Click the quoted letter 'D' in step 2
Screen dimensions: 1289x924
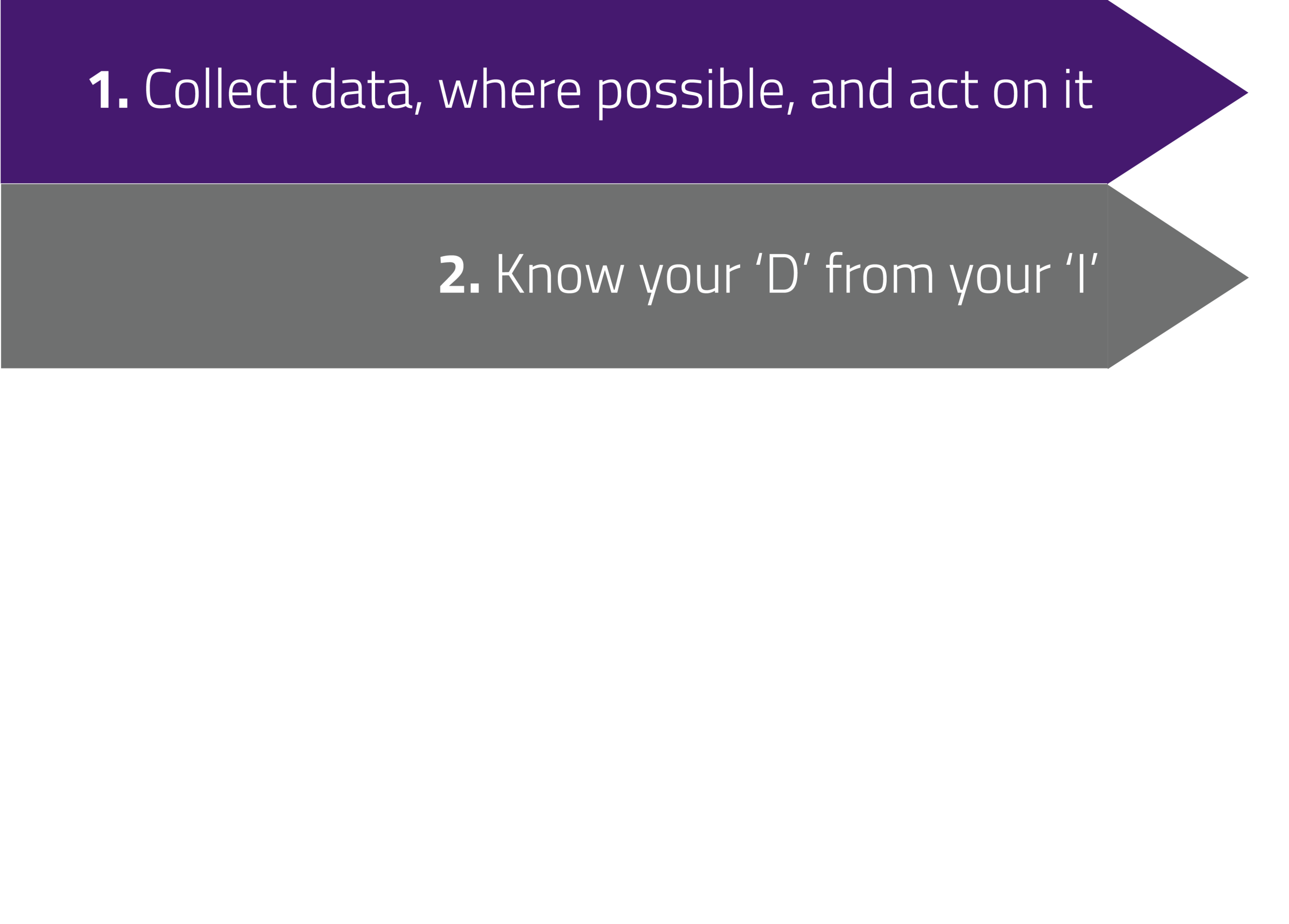pyautogui.click(x=782, y=274)
